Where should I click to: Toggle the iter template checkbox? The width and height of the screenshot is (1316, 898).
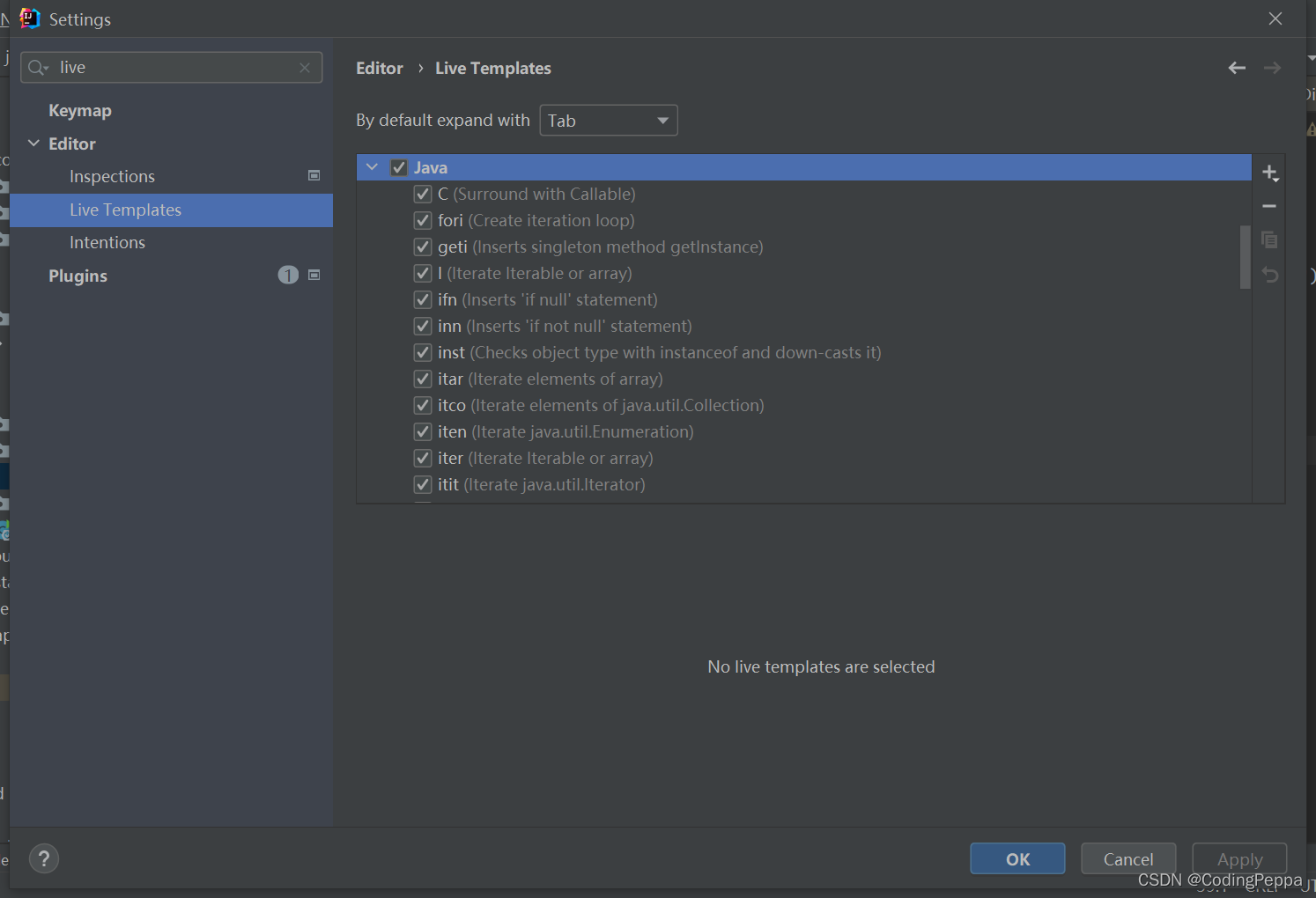coord(423,458)
